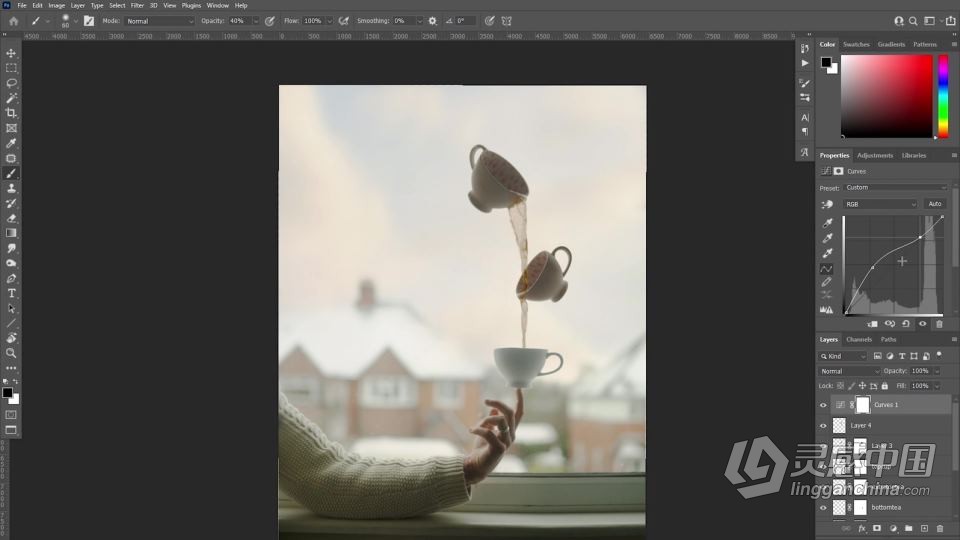Reset Curves adjustment to defaults
This screenshot has height=540, width=960.
pos(906,324)
